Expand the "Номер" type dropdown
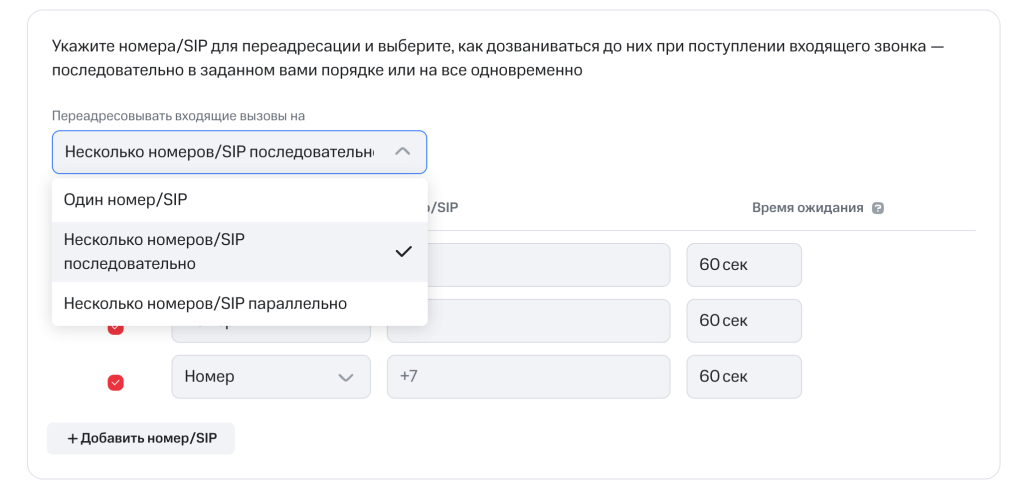The width and height of the screenshot is (1024, 495). [x=271, y=377]
